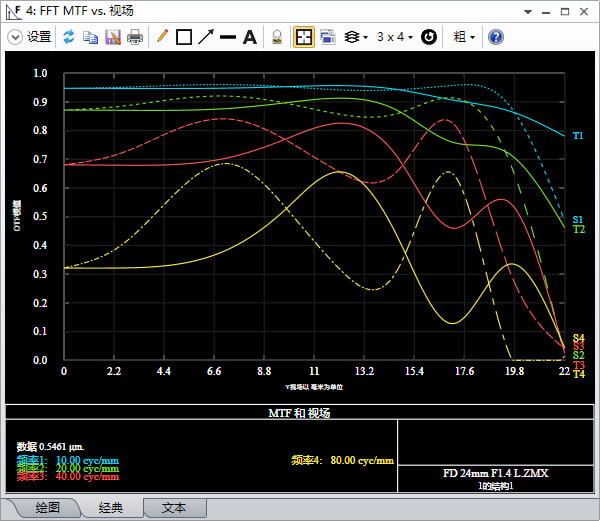The width and height of the screenshot is (600, 521).
Task: Click the MTF 和 视场 plot title
Action: [x=299, y=413]
